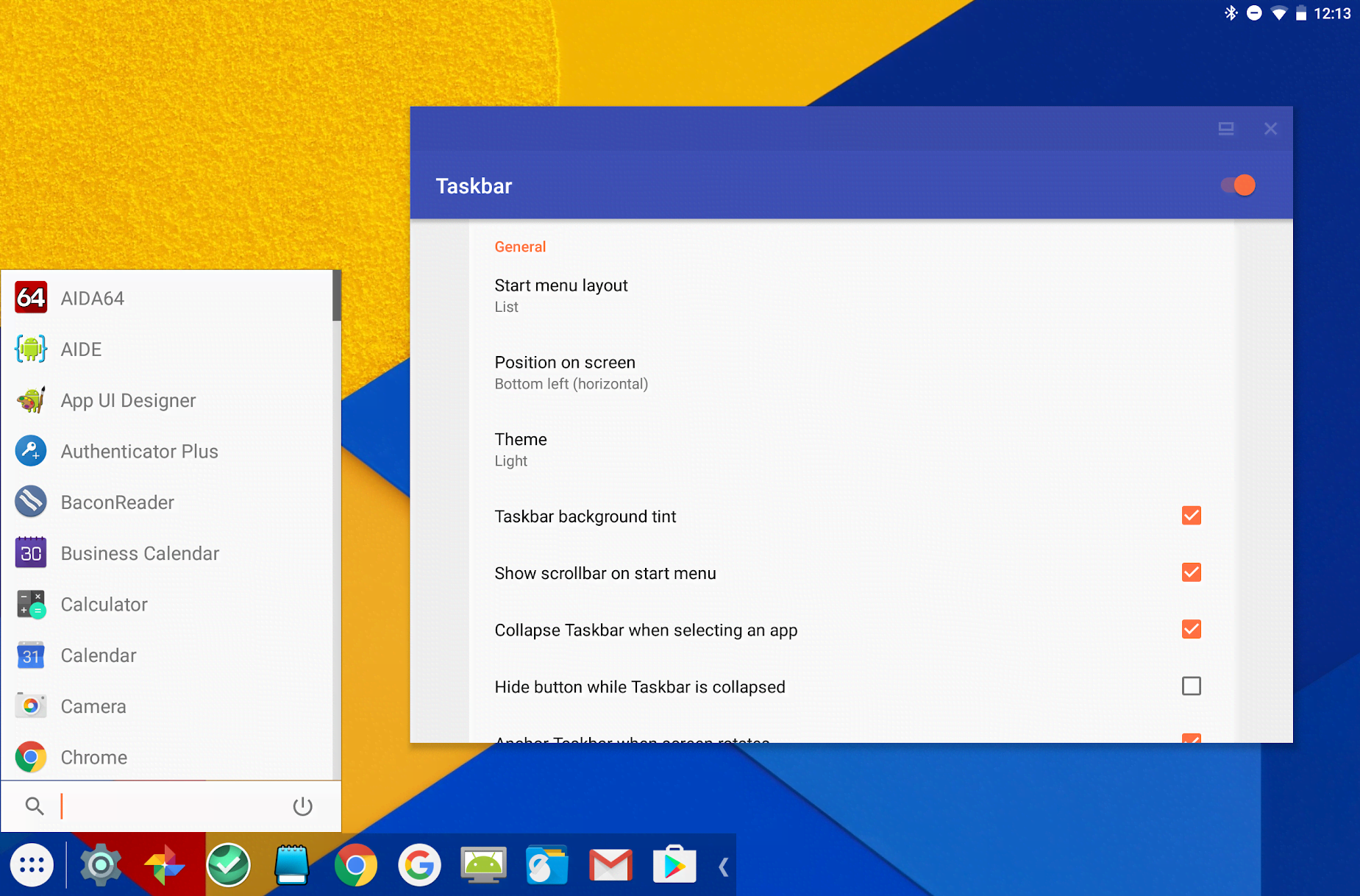This screenshot has width=1360, height=896.
Task: Open Camera from the start menu
Action: pos(167,706)
